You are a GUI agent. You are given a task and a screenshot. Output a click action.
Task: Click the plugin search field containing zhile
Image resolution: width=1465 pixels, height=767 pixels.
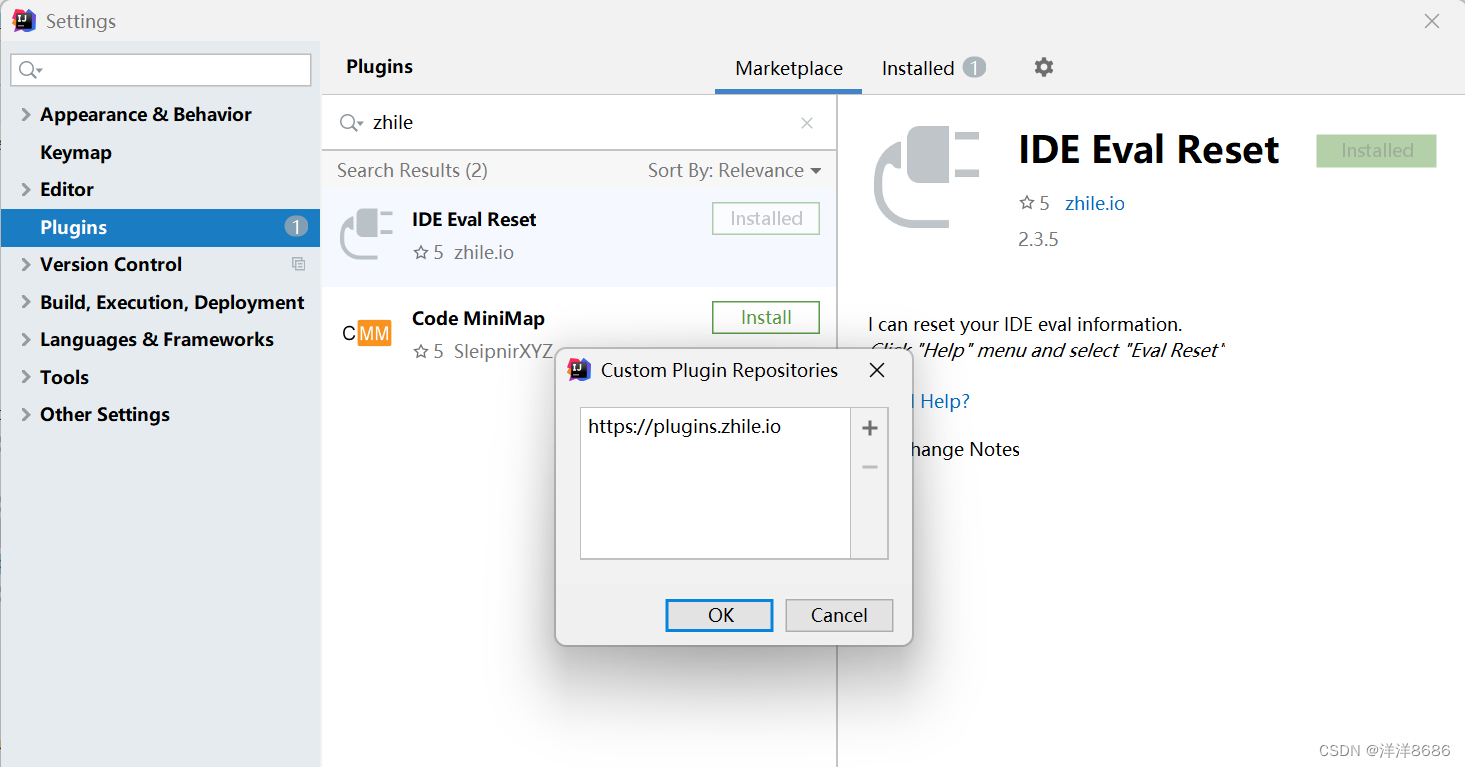[x=580, y=123]
